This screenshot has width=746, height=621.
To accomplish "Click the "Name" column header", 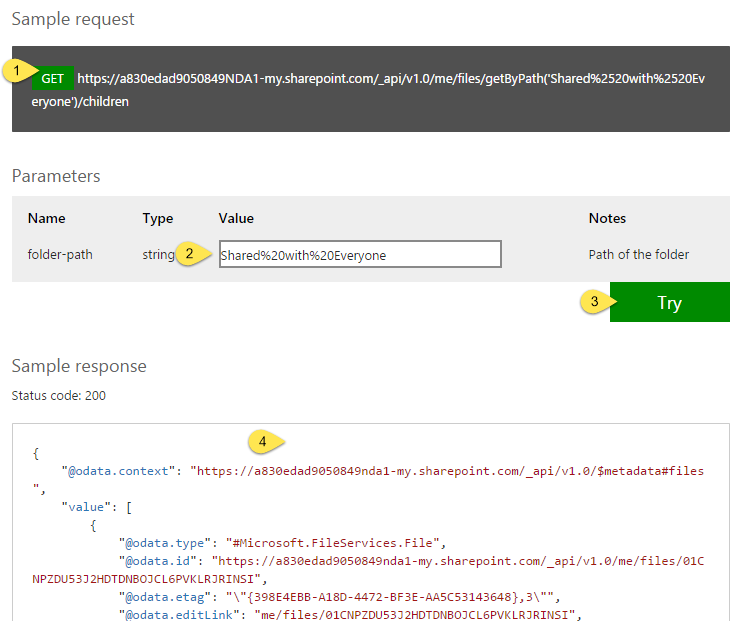I will (47, 218).
